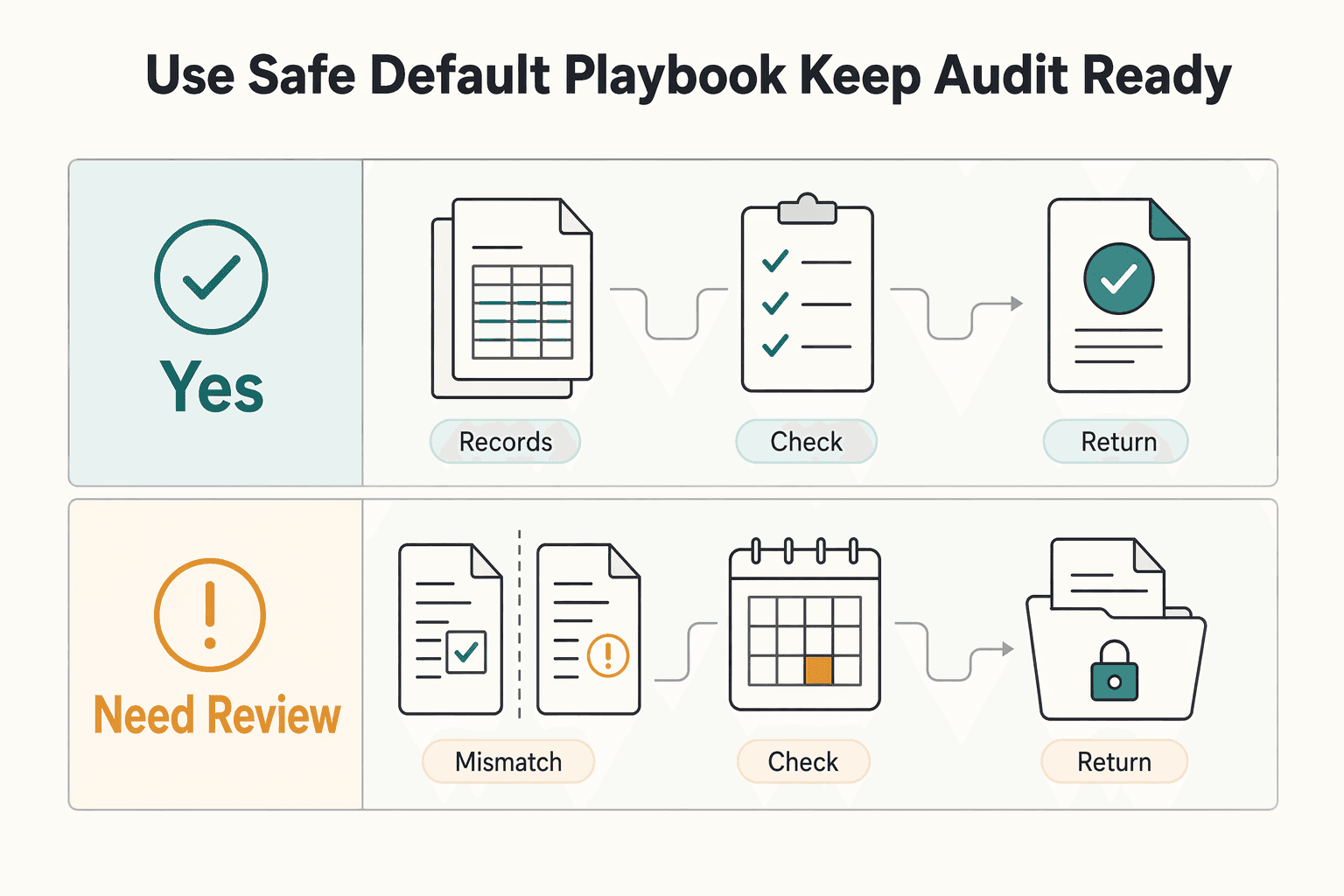This screenshot has height=896, width=1344.
Task: Select the Return pill in the Yes row
Action: pyautogui.click(x=1116, y=442)
